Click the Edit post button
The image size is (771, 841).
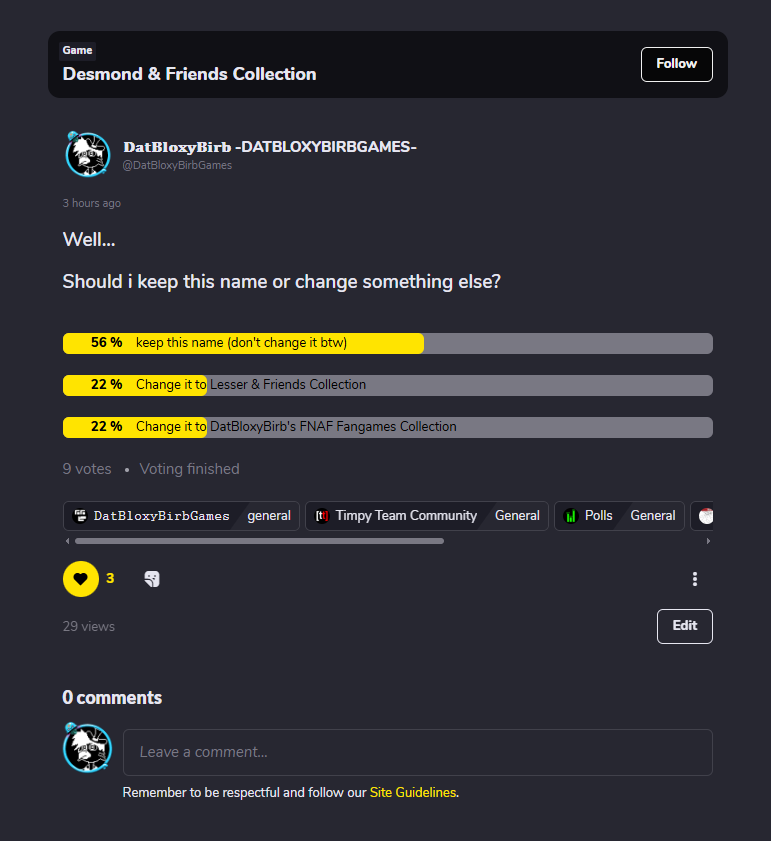point(684,626)
